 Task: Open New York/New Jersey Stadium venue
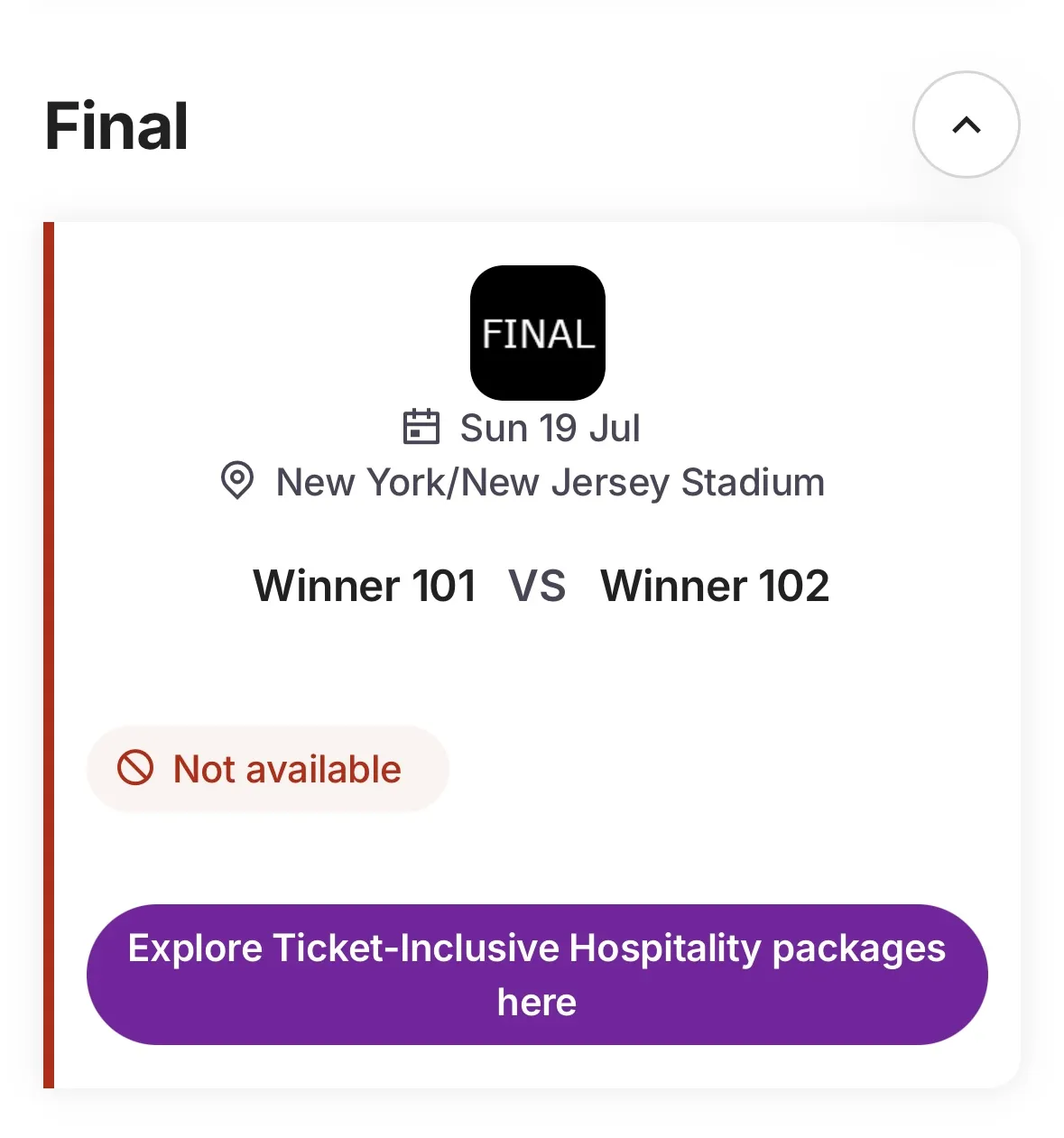tap(550, 482)
